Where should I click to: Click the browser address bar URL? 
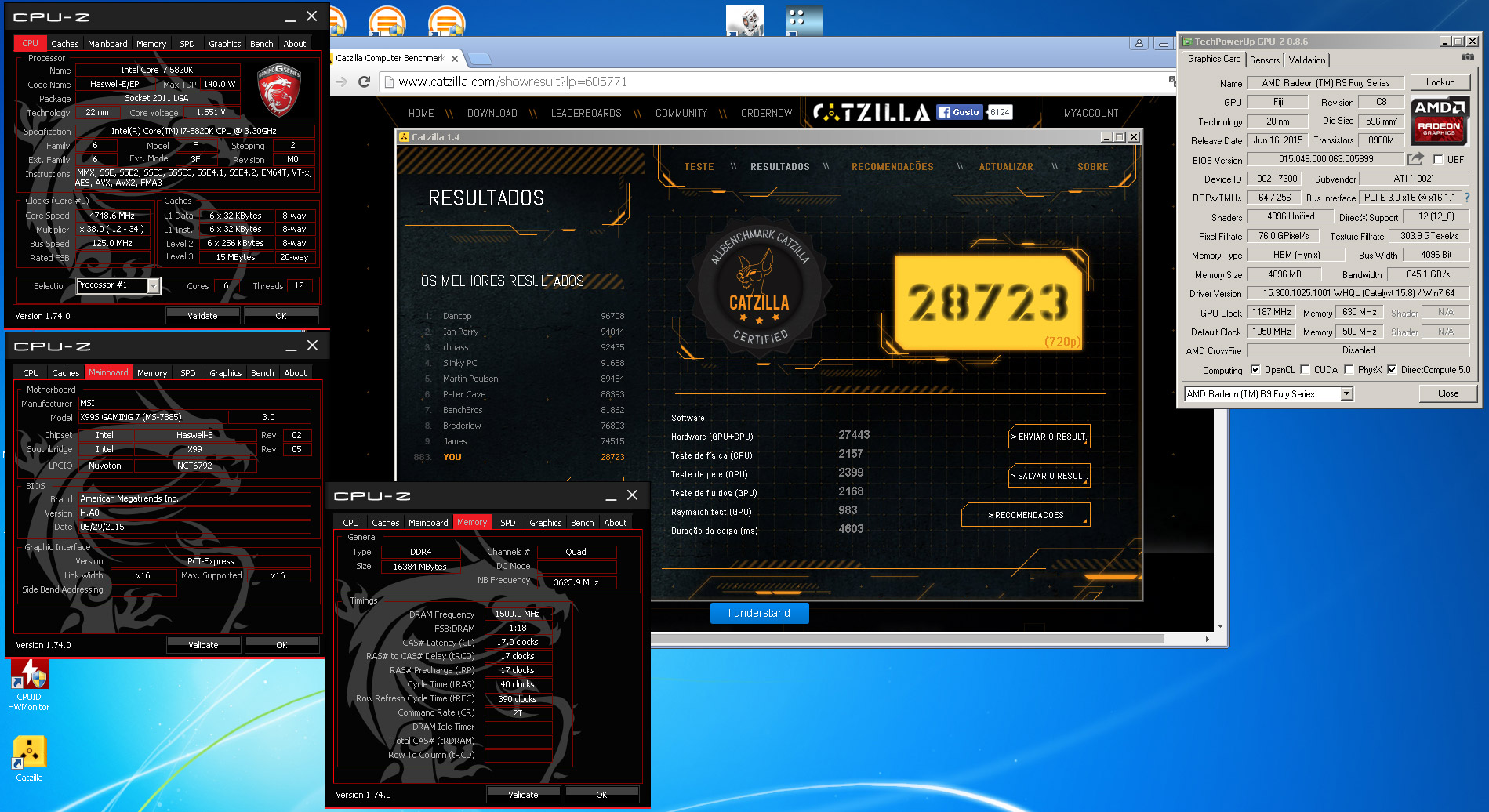point(513,82)
